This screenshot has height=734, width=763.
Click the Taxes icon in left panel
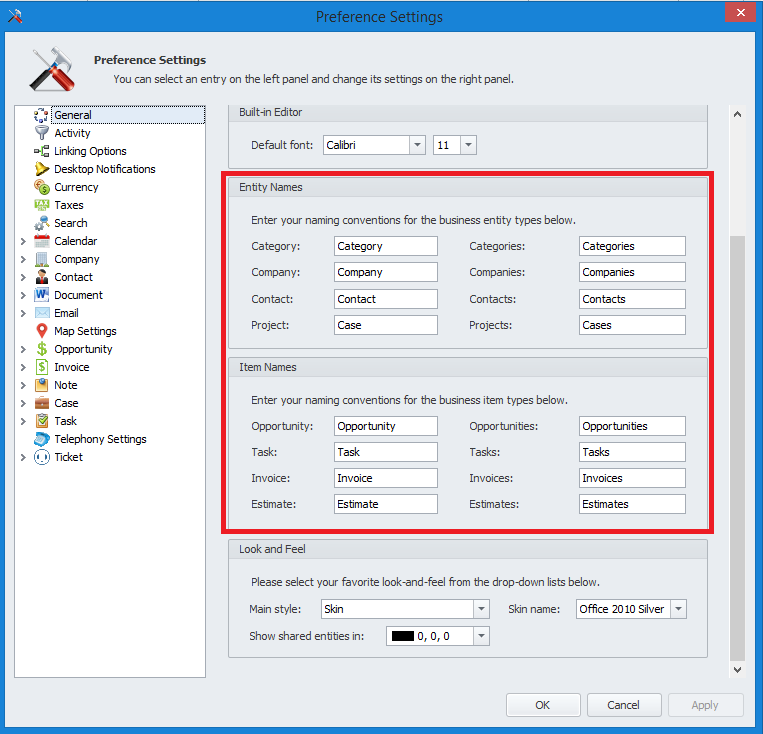tap(42, 205)
